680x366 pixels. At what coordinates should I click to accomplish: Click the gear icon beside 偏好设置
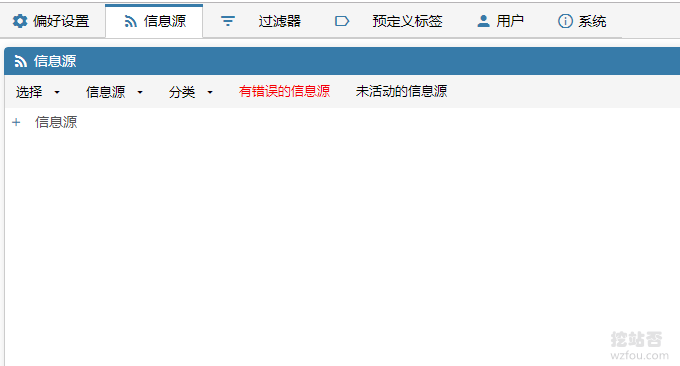[20, 21]
